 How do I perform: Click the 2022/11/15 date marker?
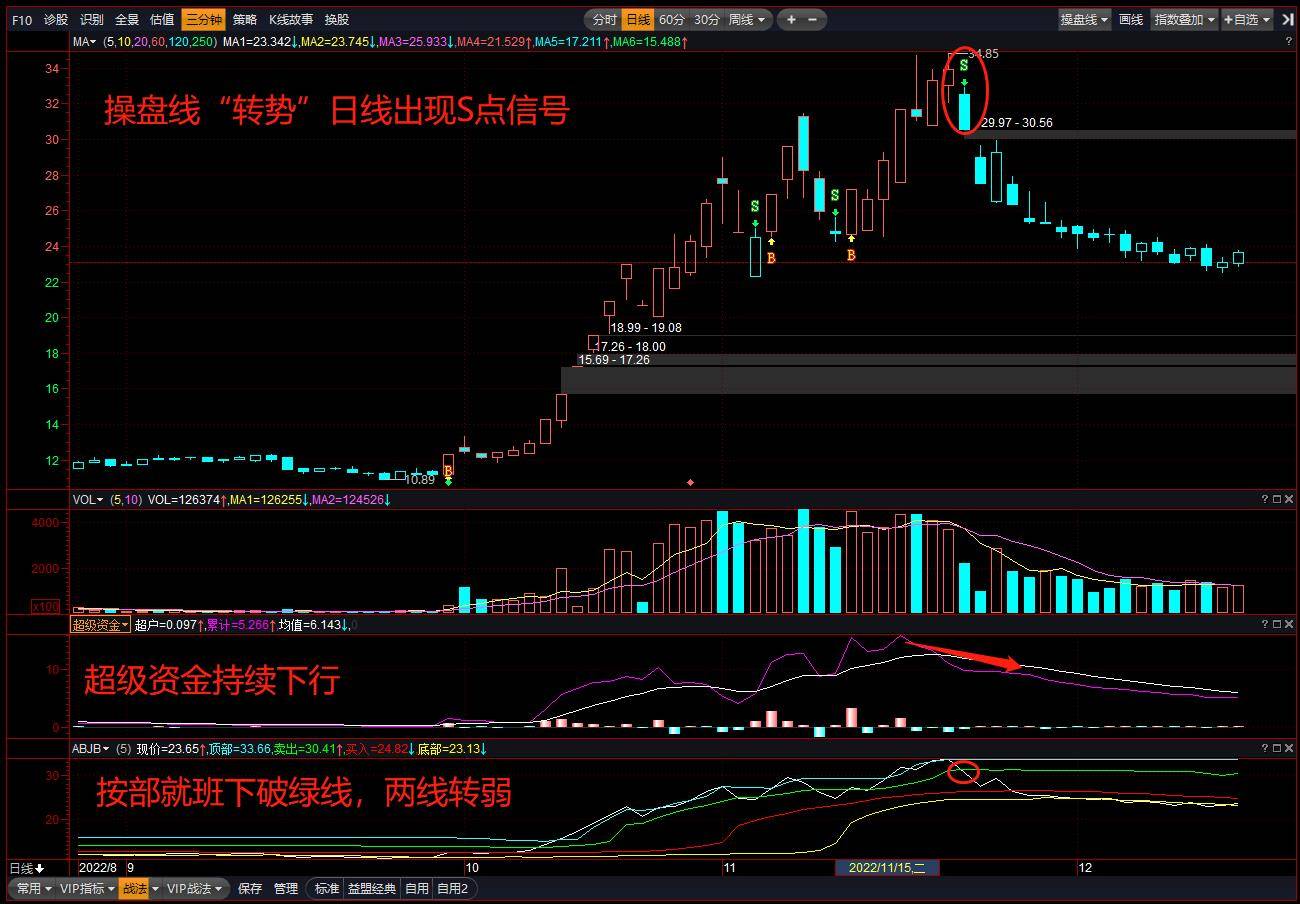(x=887, y=868)
